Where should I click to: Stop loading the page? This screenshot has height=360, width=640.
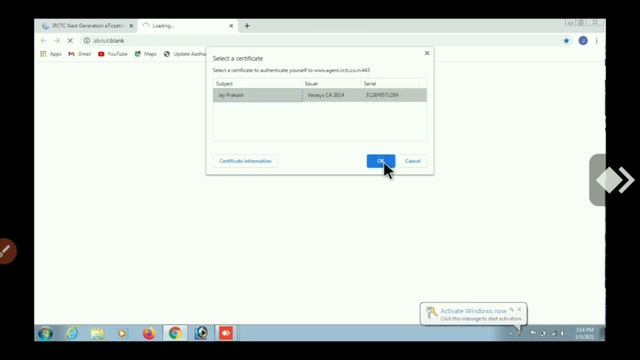coord(70,40)
